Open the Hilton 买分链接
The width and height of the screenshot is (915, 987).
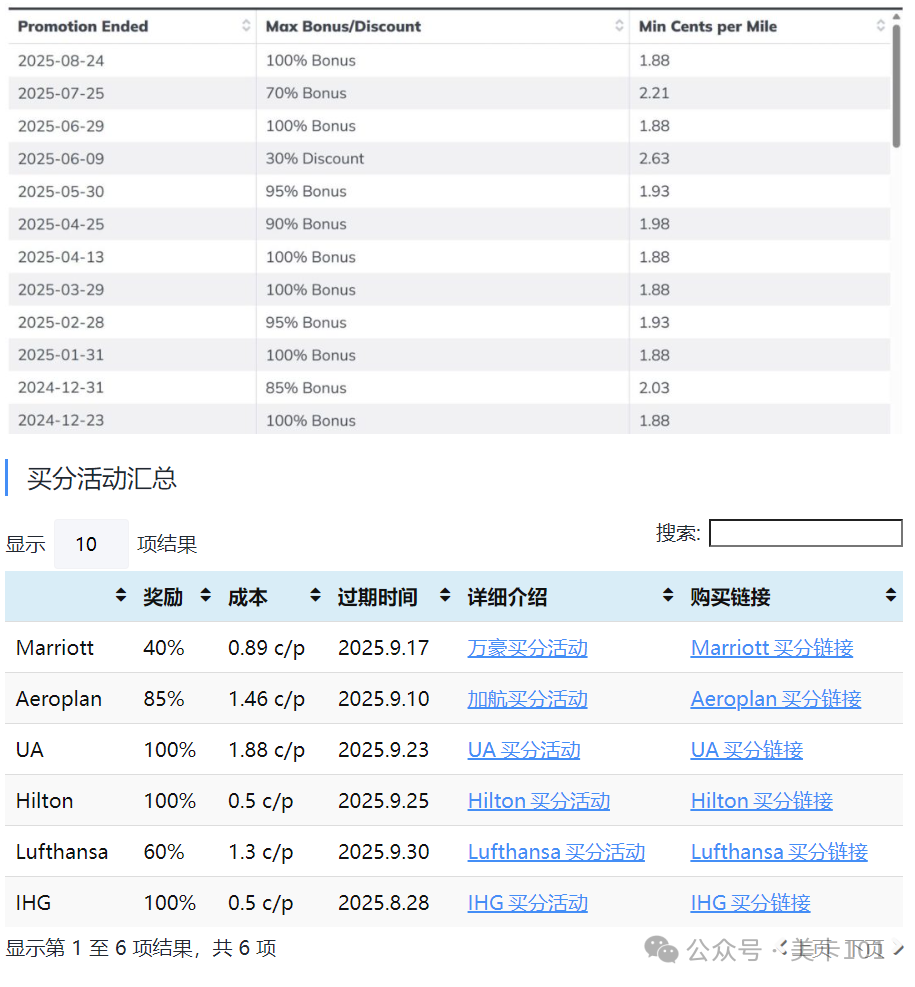click(x=762, y=801)
